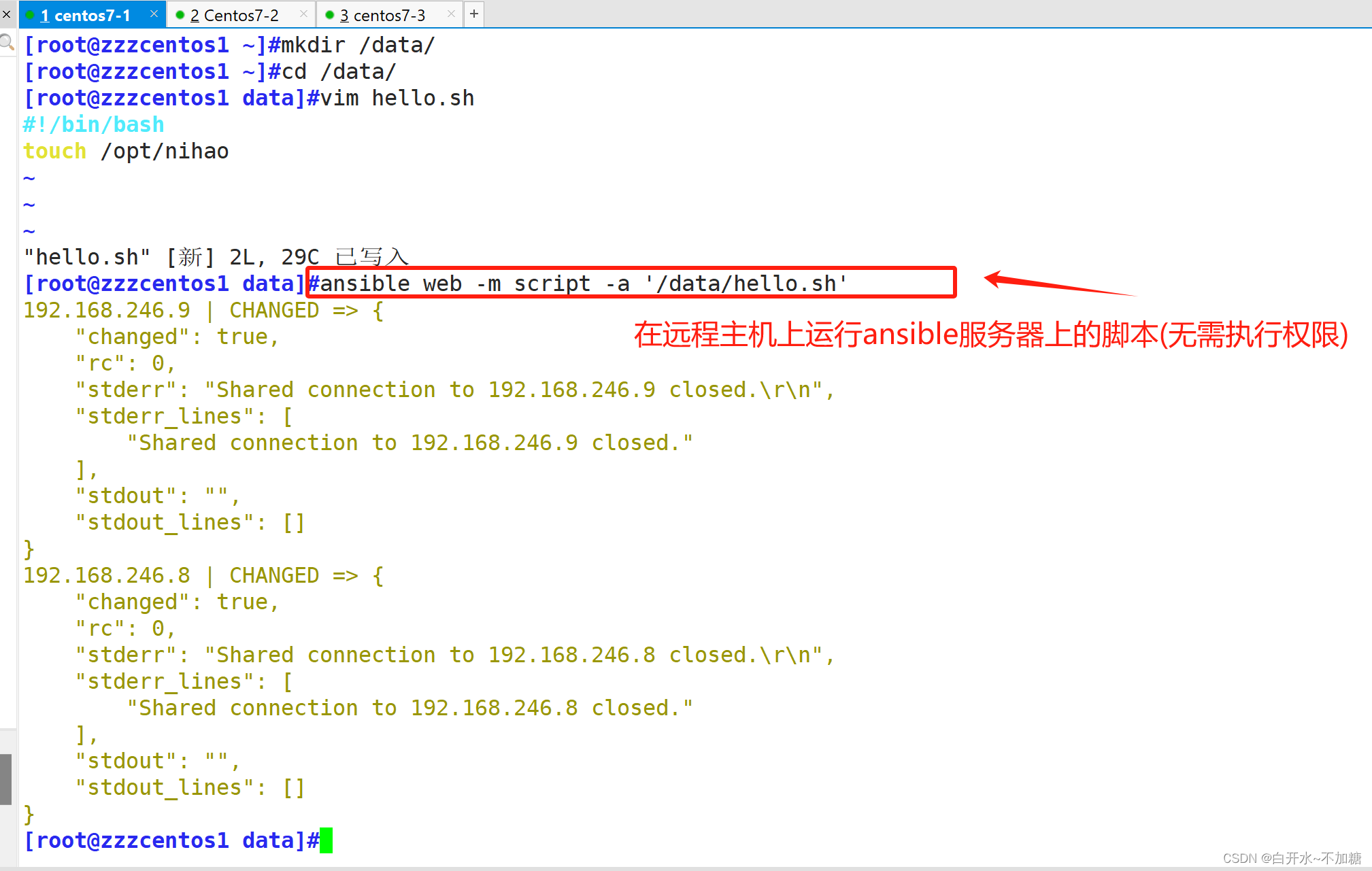Close the Centos7-2 tab

303,14
